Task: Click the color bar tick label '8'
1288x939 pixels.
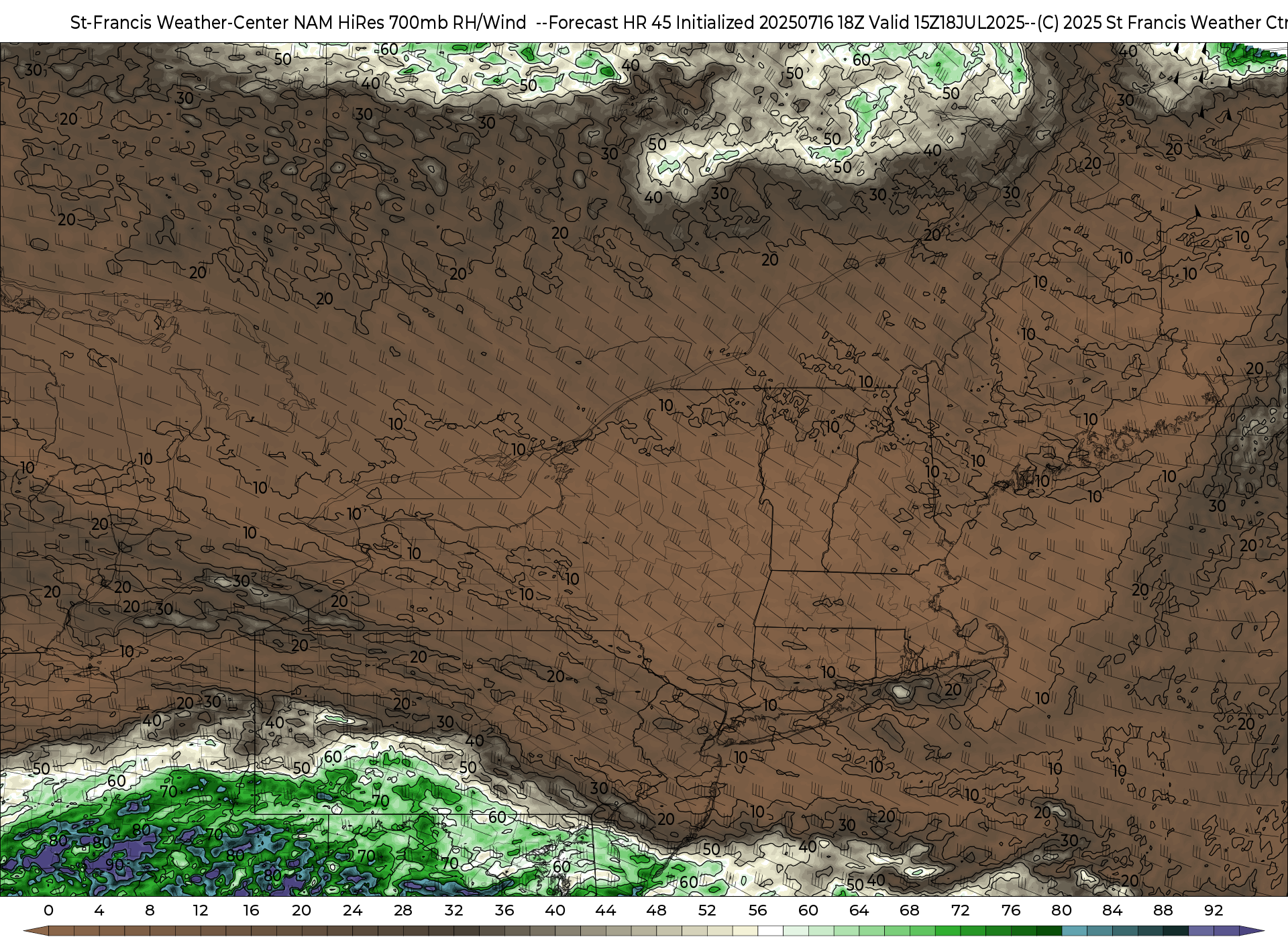Action: [150, 910]
